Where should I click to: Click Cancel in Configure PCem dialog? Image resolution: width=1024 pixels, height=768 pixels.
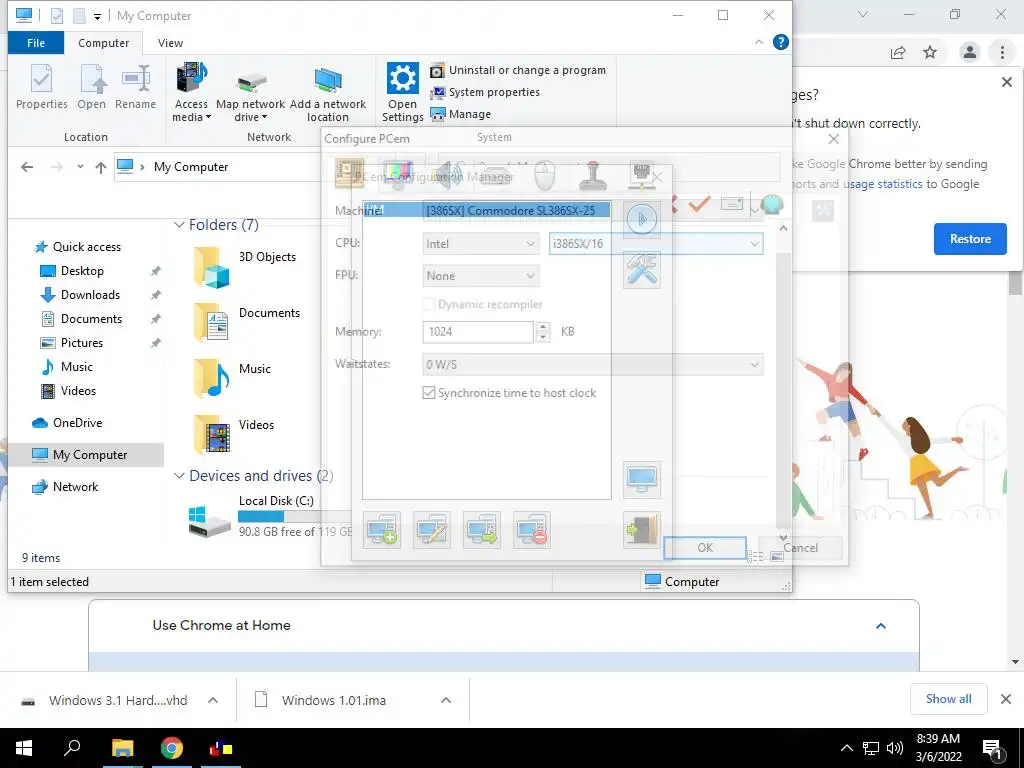800,548
